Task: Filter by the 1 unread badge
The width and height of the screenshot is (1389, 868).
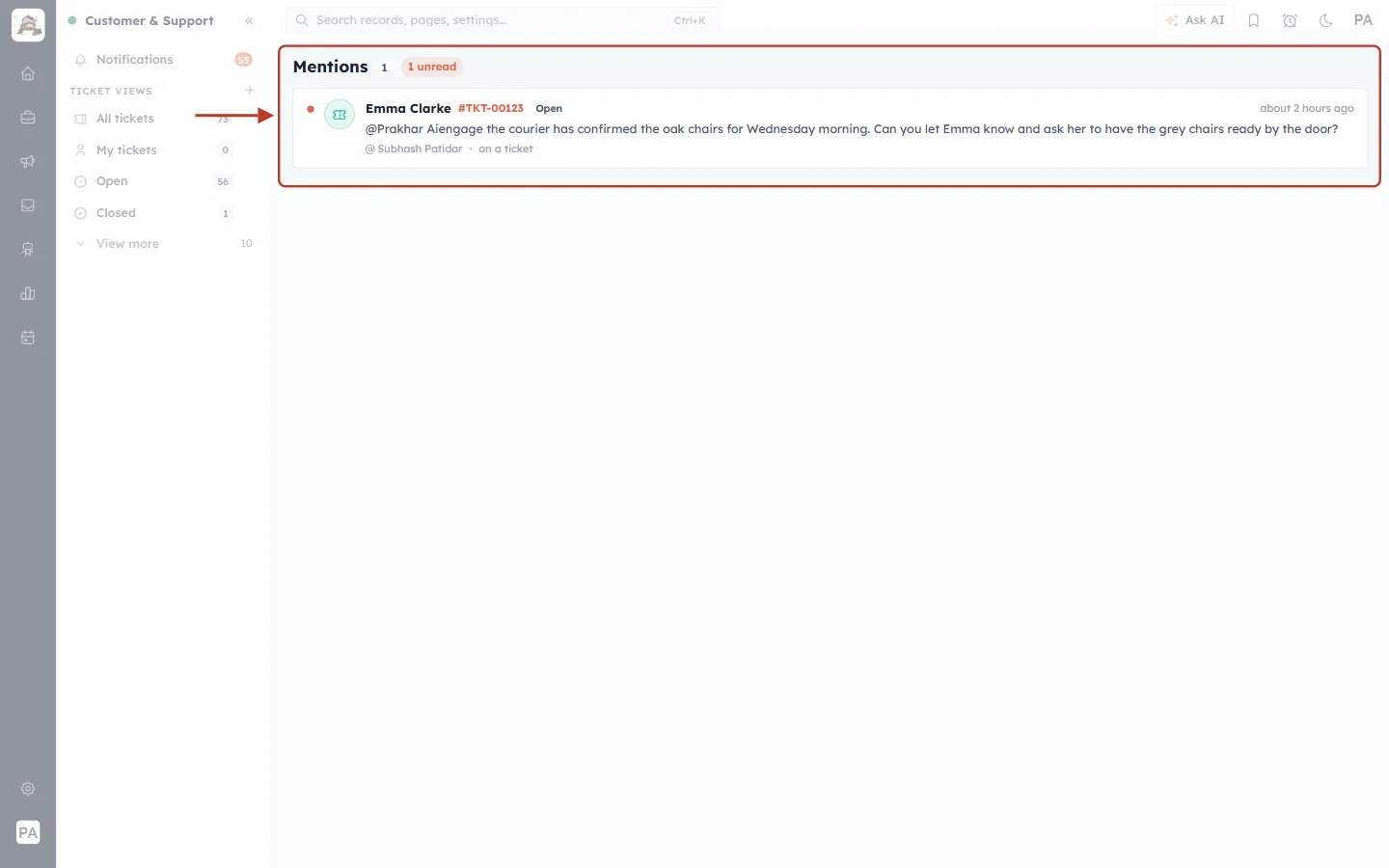Action: (432, 67)
